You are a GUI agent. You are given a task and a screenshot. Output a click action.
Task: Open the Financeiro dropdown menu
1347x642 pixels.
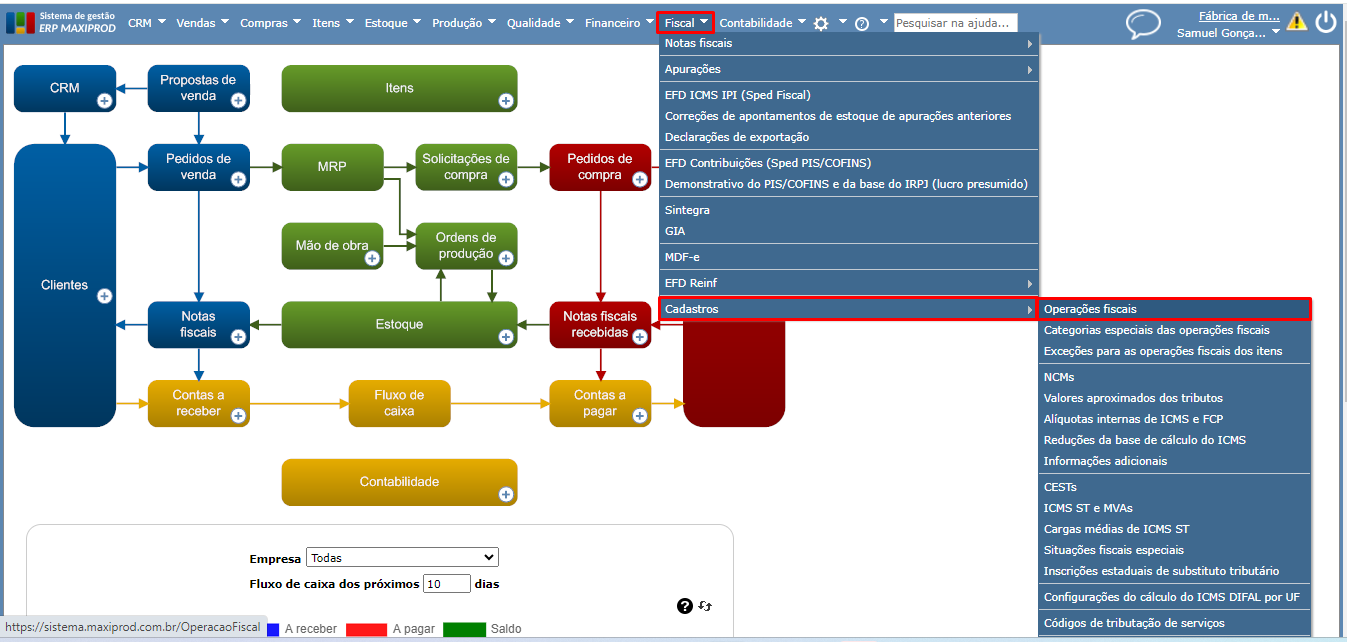click(619, 23)
